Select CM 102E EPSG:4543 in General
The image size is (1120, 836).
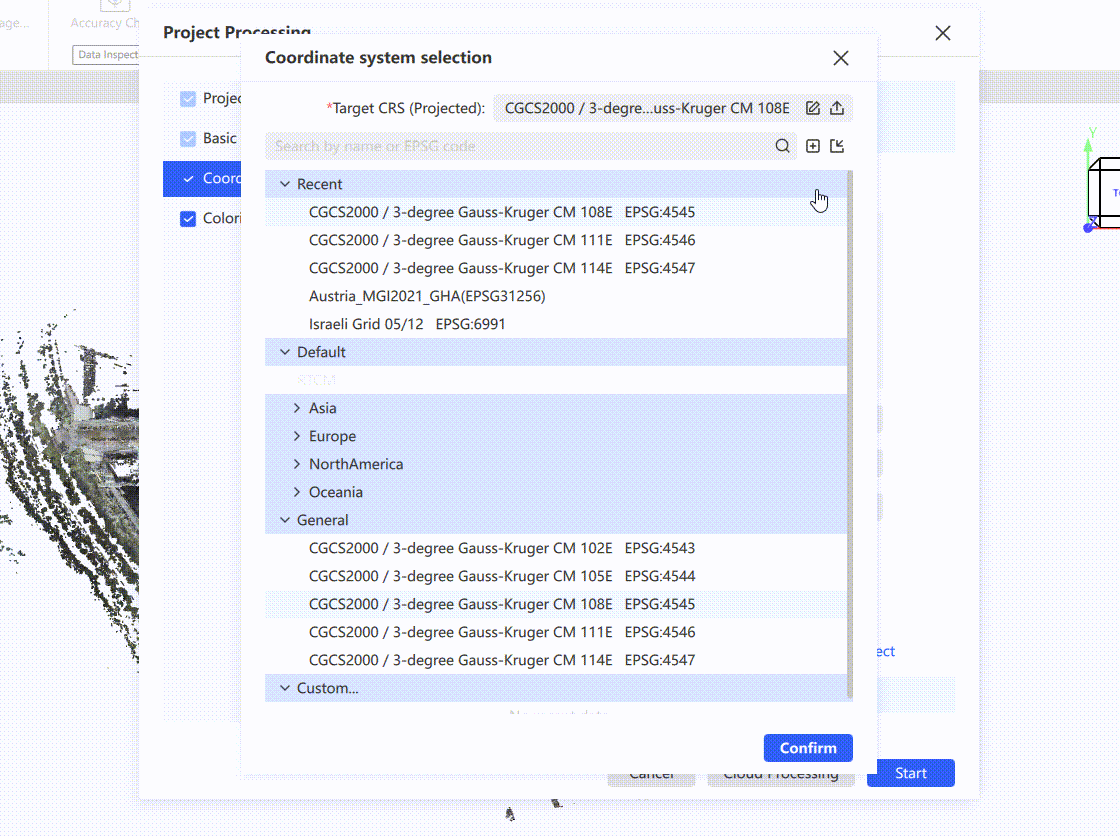pos(556,548)
